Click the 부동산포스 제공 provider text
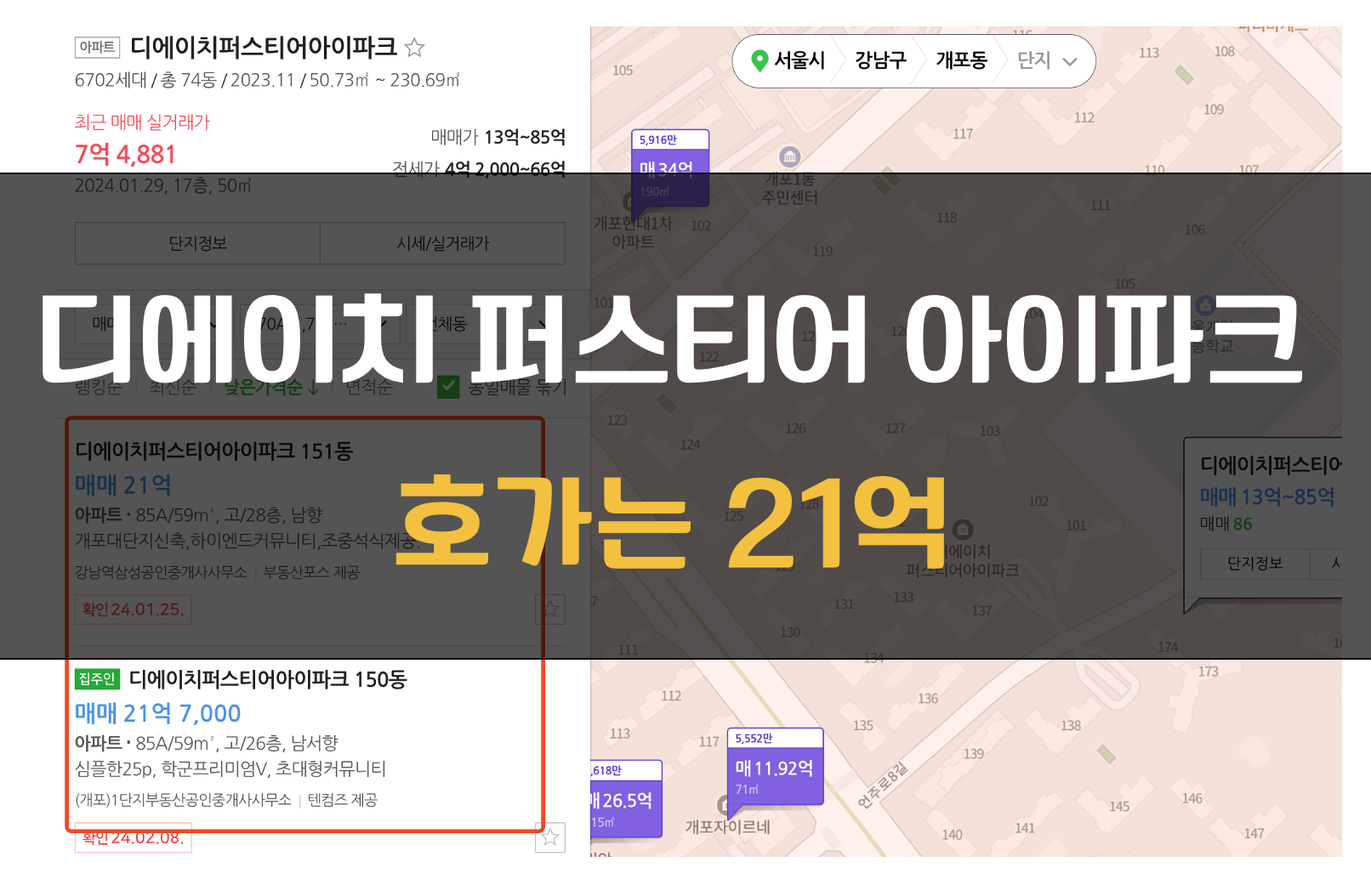1371x896 pixels. [x=311, y=572]
